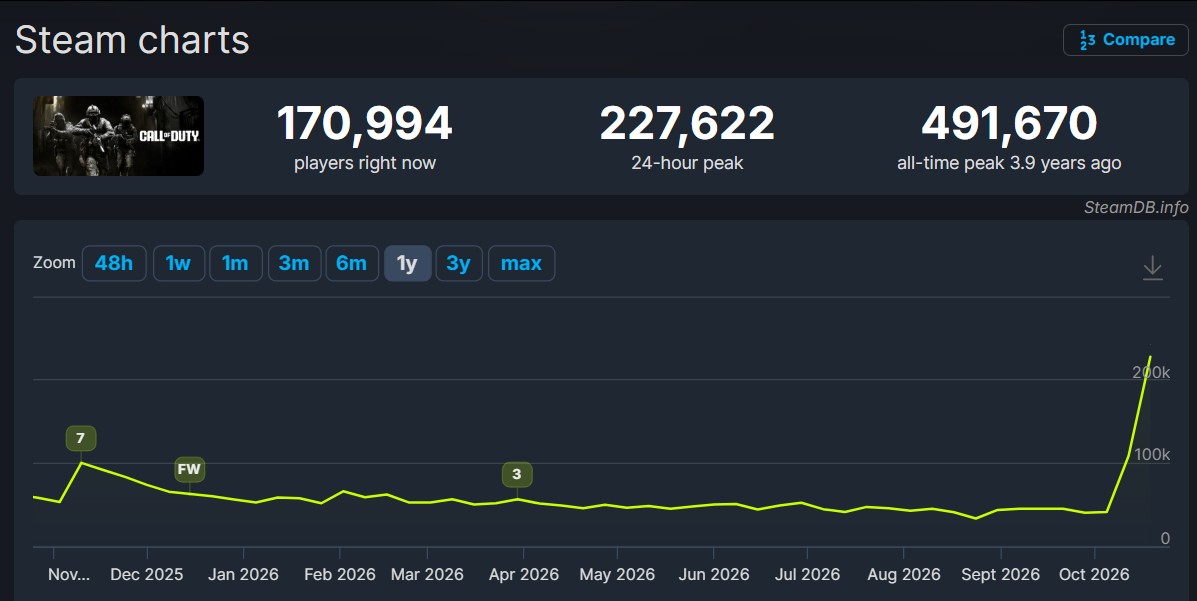Set zoom range to 1m
Screen dimensions: 1197x601
click(236, 263)
